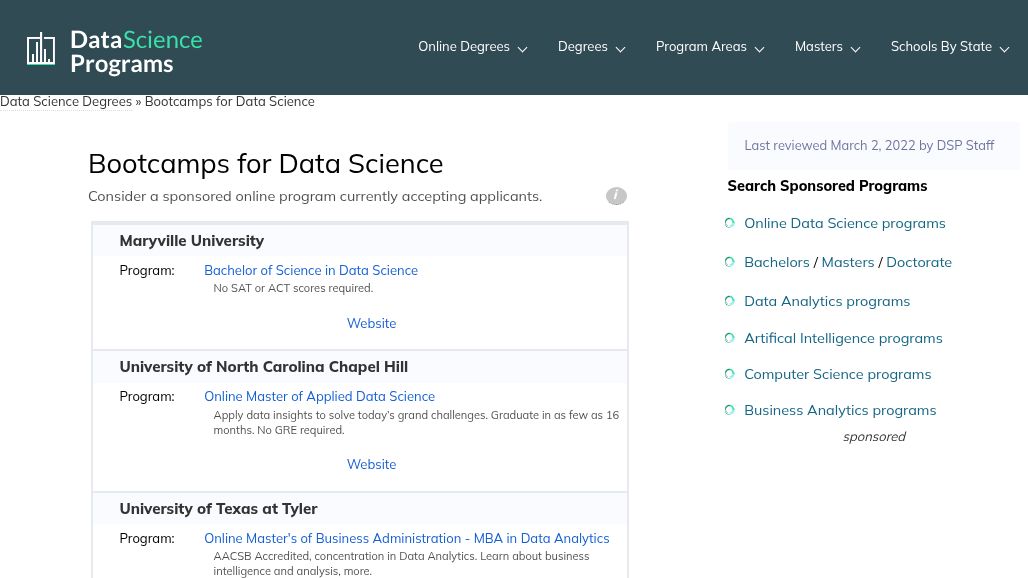Click bullet icon beside Online Data Science programs
Viewport: 1028px width, 578px height.
point(730,223)
